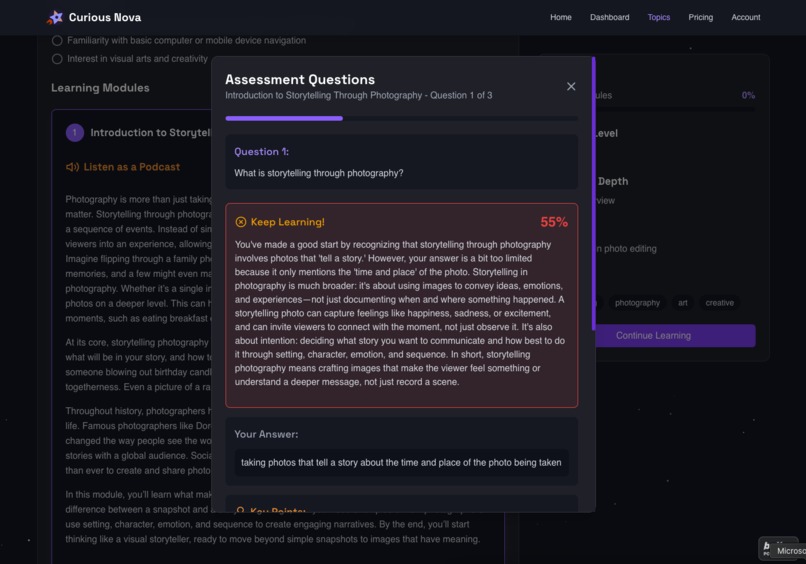This screenshot has height=564, width=806.
Task: Click the creative tag
Action: click(x=719, y=303)
